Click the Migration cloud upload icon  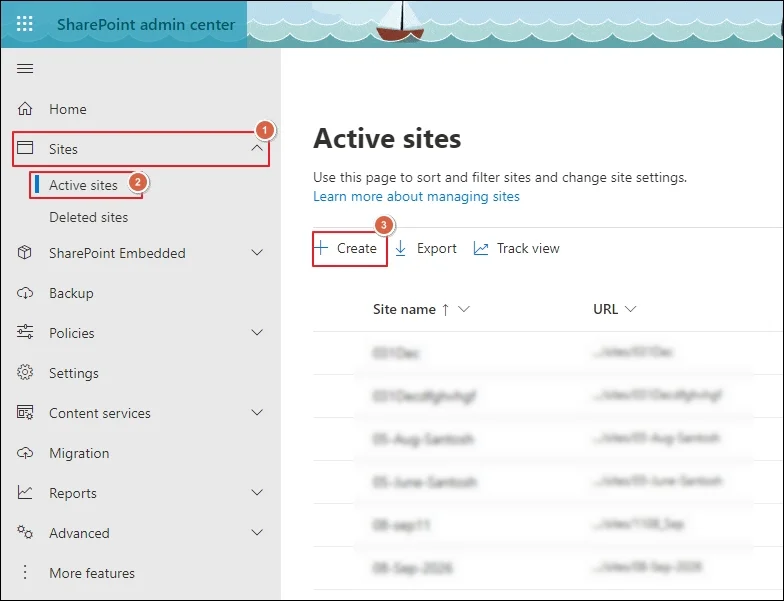(25, 453)
